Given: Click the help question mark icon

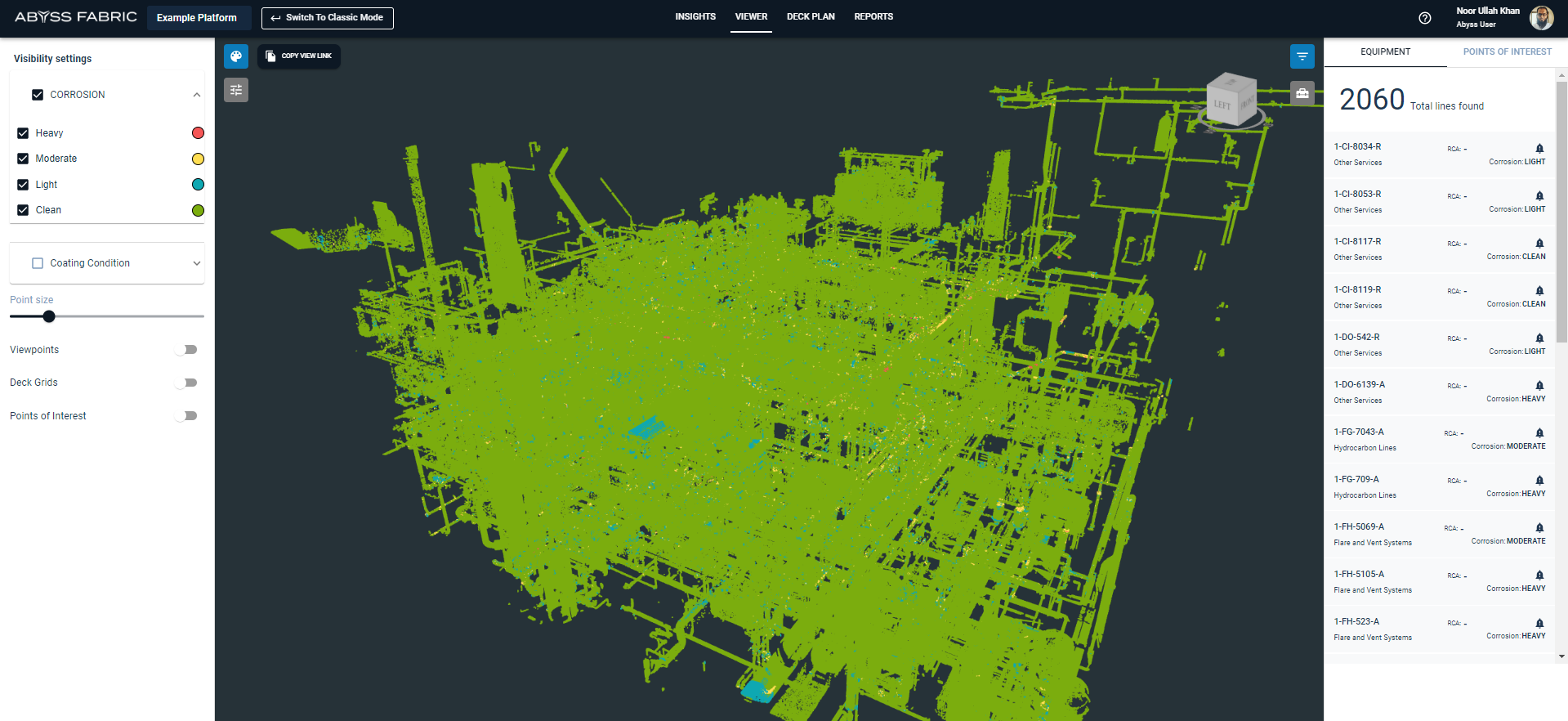Looking at the screenshot, I should click(x=1424, y=18).
